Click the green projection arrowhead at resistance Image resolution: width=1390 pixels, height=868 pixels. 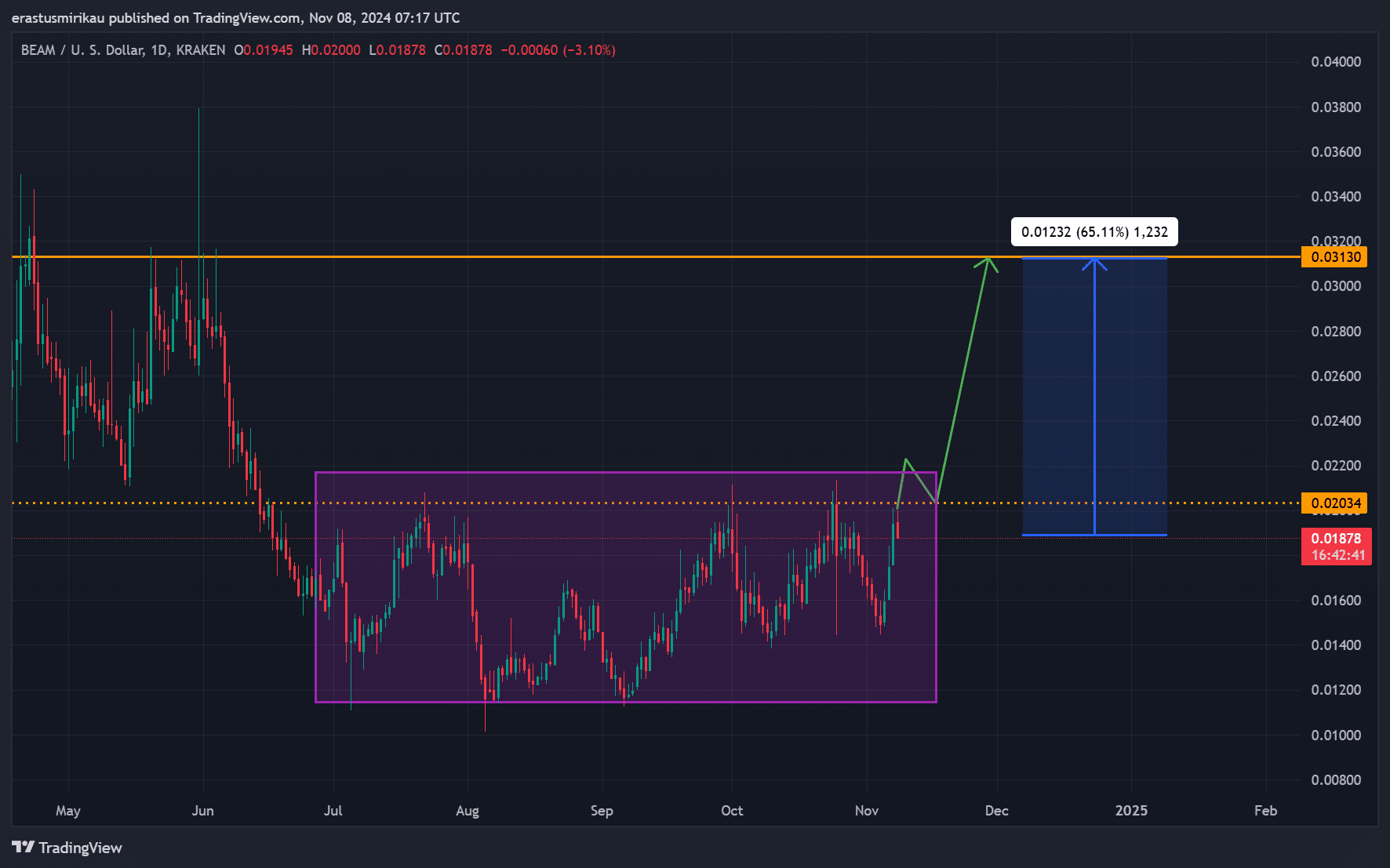coord(989,260)
